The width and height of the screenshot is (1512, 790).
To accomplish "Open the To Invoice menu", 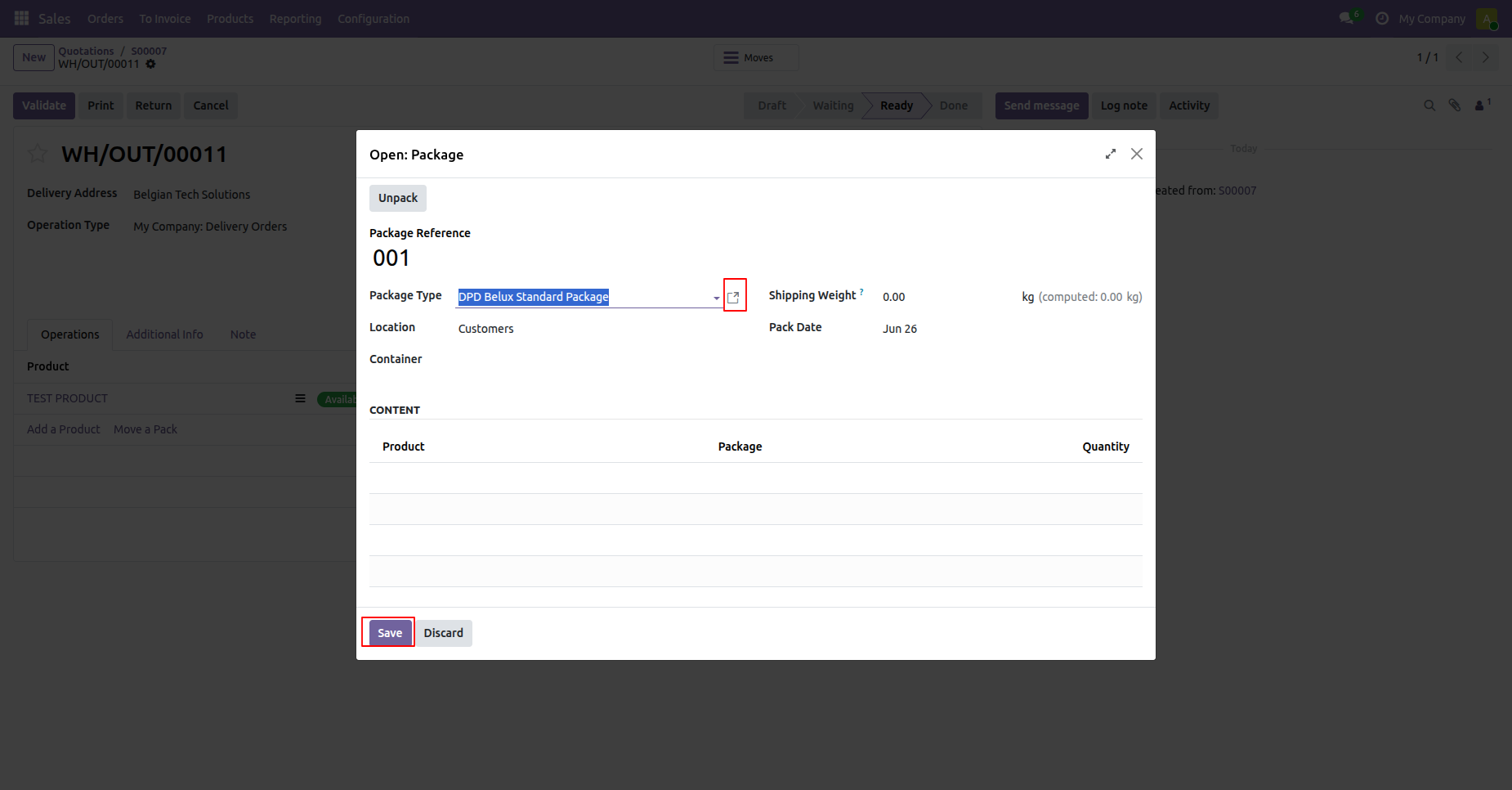I will (x=165, y=19).
